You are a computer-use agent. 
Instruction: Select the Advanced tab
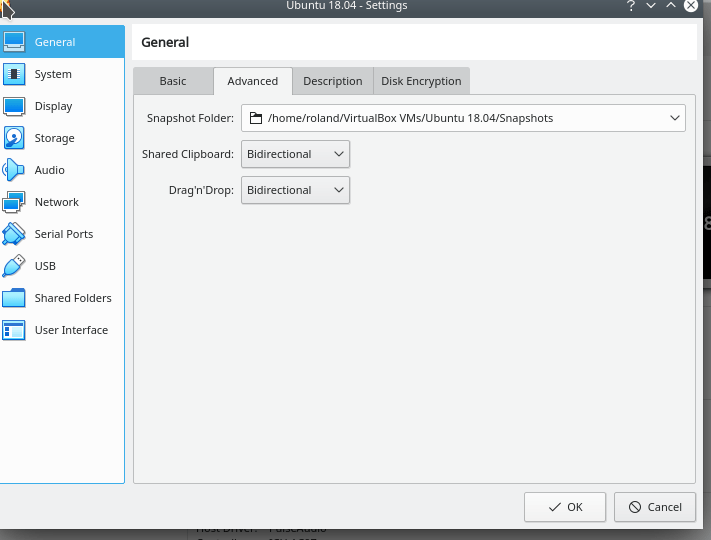click(x=252, y=81)
